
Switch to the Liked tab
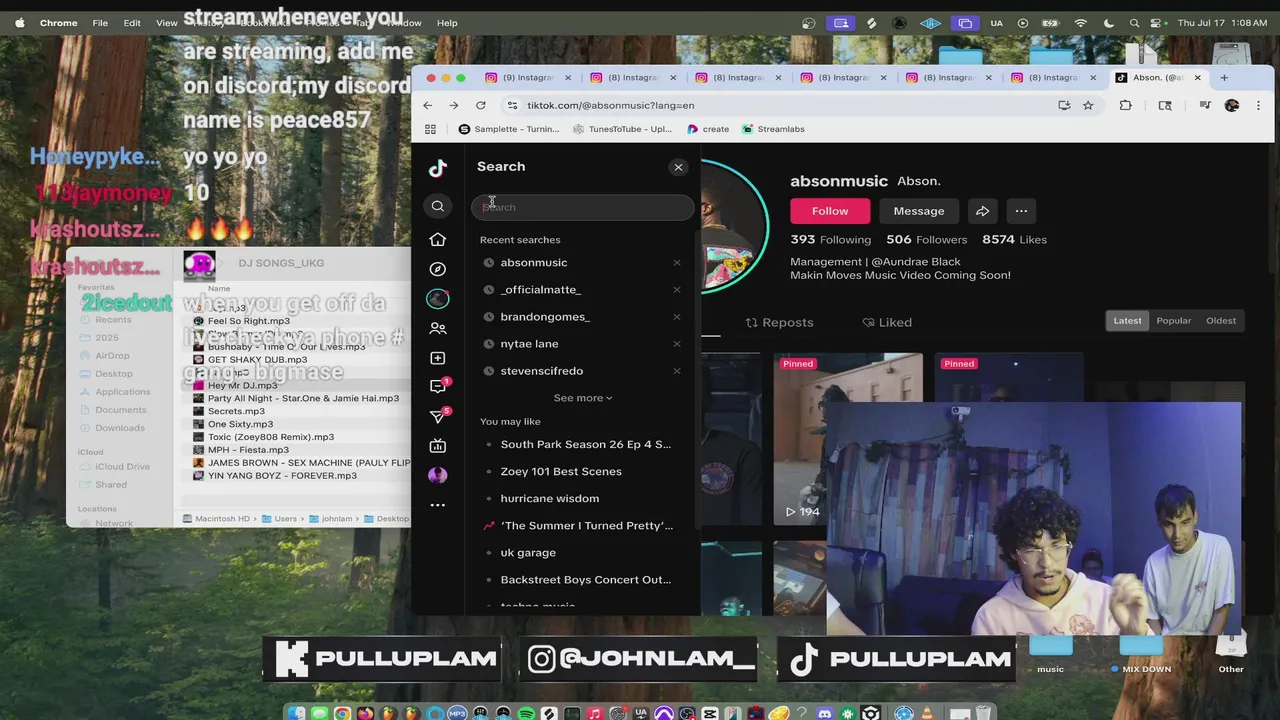point(886,322)
